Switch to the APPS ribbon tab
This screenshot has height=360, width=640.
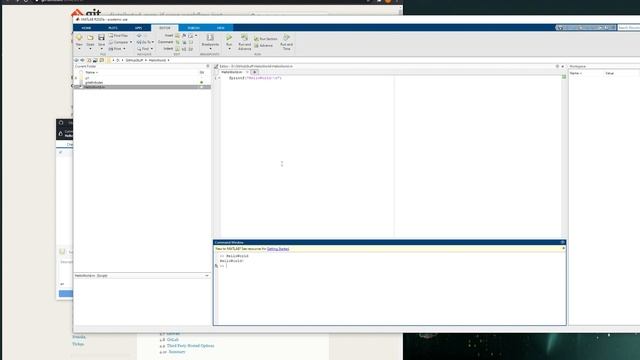coord(138,28)
